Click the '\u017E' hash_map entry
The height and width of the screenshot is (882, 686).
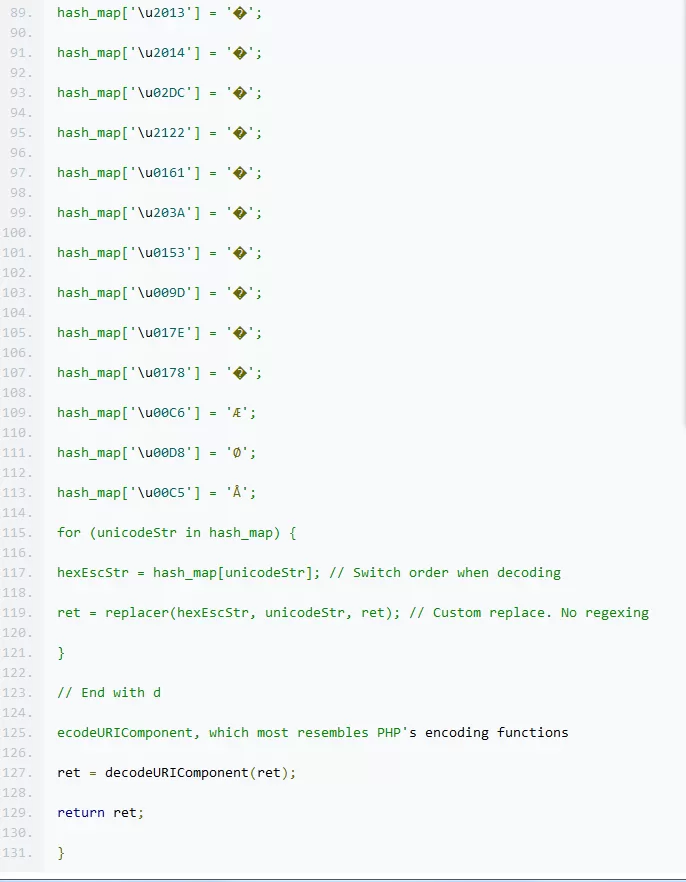(x=159, y=333)
